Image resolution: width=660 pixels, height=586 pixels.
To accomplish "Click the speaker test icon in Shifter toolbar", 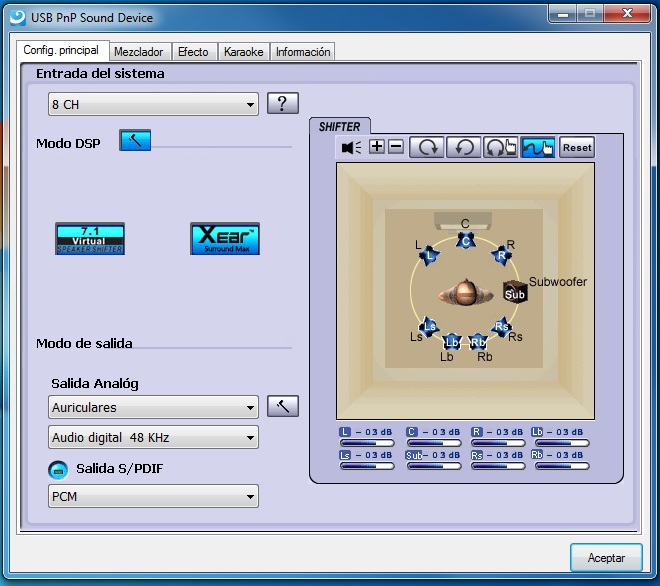I will pos(351,147).
